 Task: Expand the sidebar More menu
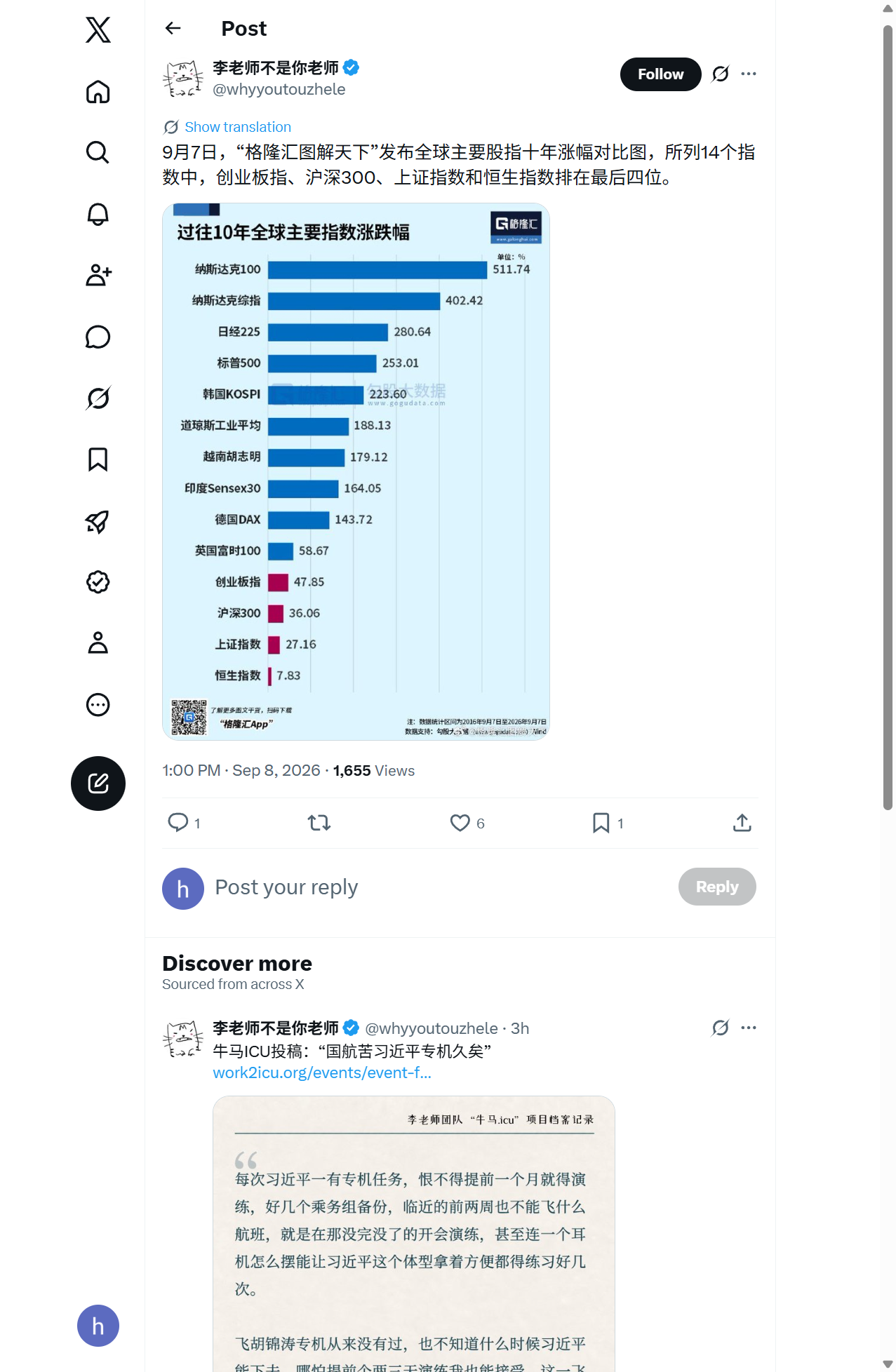tap(98, 705)
